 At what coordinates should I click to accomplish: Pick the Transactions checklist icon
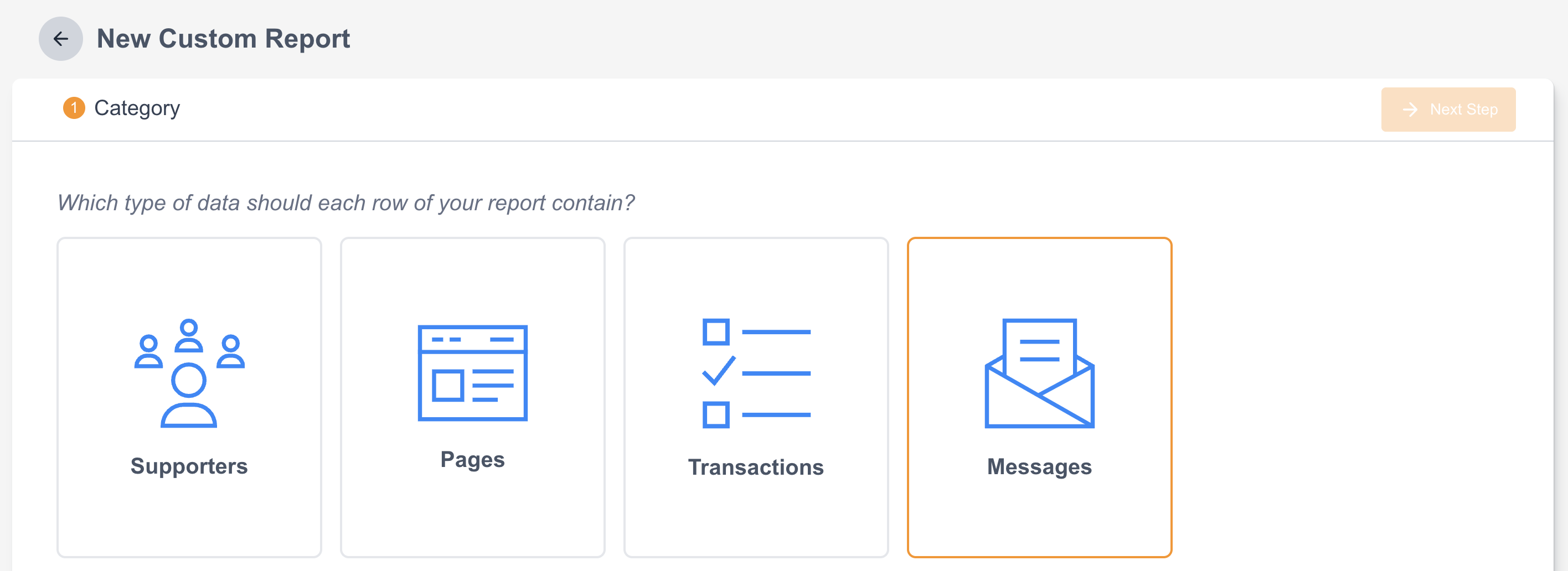[x=756, y=373]
